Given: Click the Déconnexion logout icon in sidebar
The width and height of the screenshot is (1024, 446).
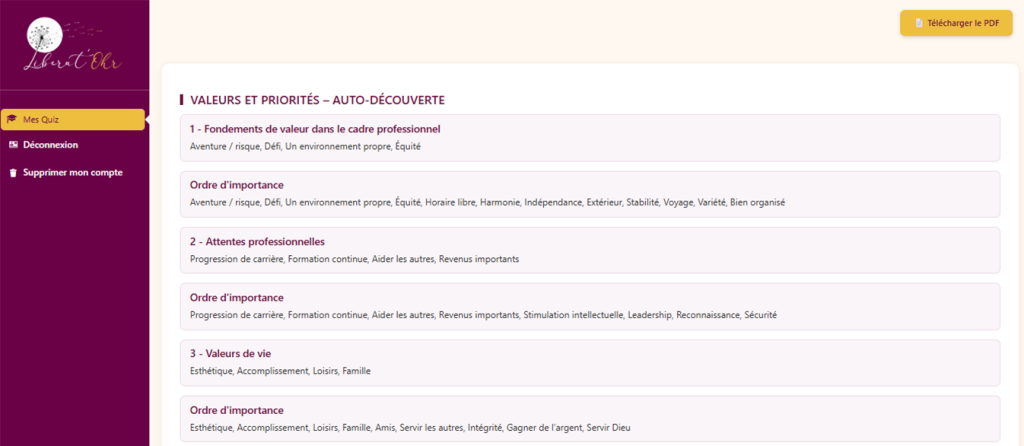Looking at the screenshot, I should [12, 145].
